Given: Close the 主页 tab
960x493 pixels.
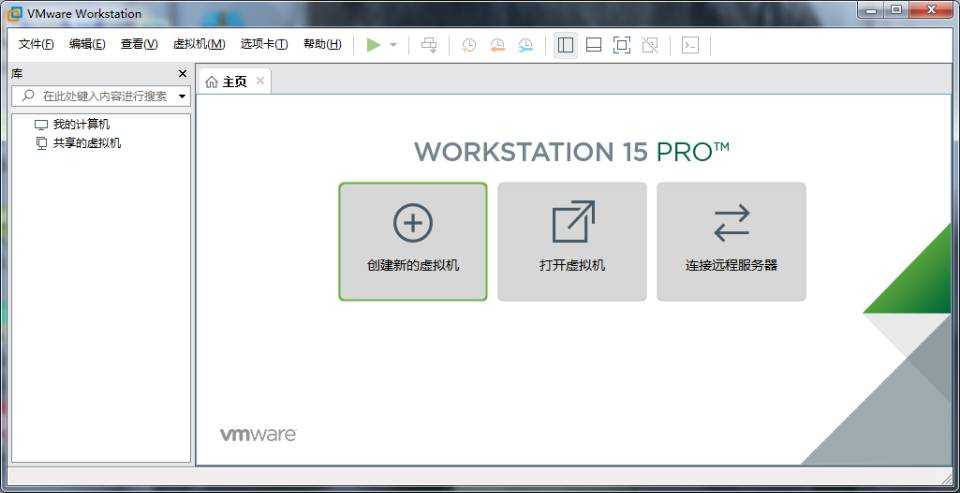Looking at the screenshot, I should [x=260, y=81].
